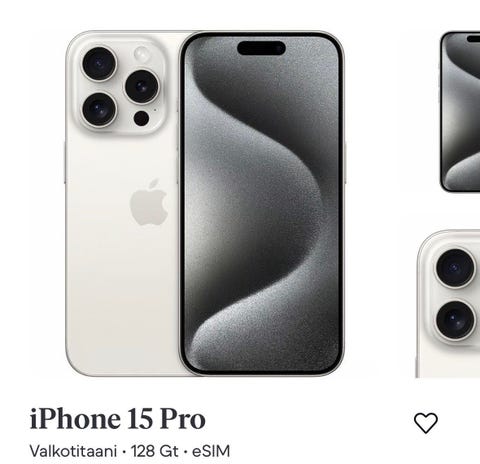
Task: Click the flash at top of camera module
Action: tap(142, 54)
